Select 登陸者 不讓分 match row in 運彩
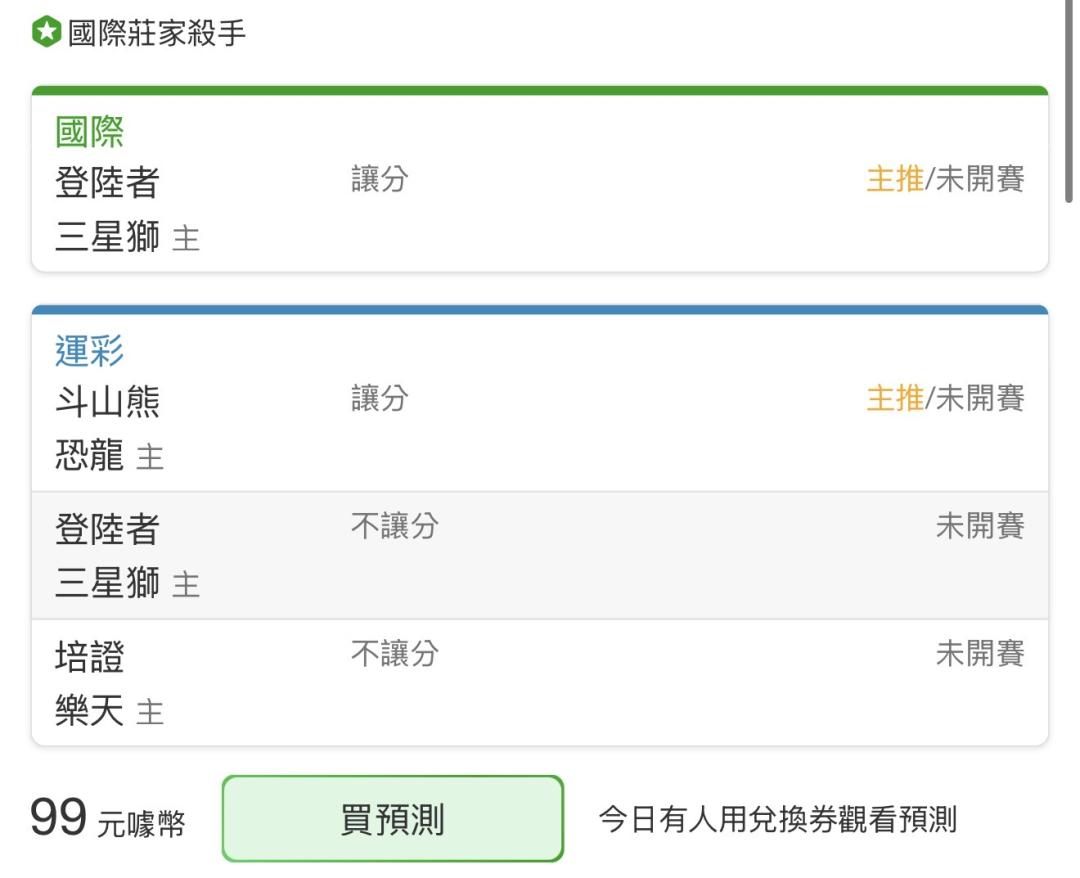Viewport: 1080px width, 878px height. pyautogui.click(x=540, y=555)
